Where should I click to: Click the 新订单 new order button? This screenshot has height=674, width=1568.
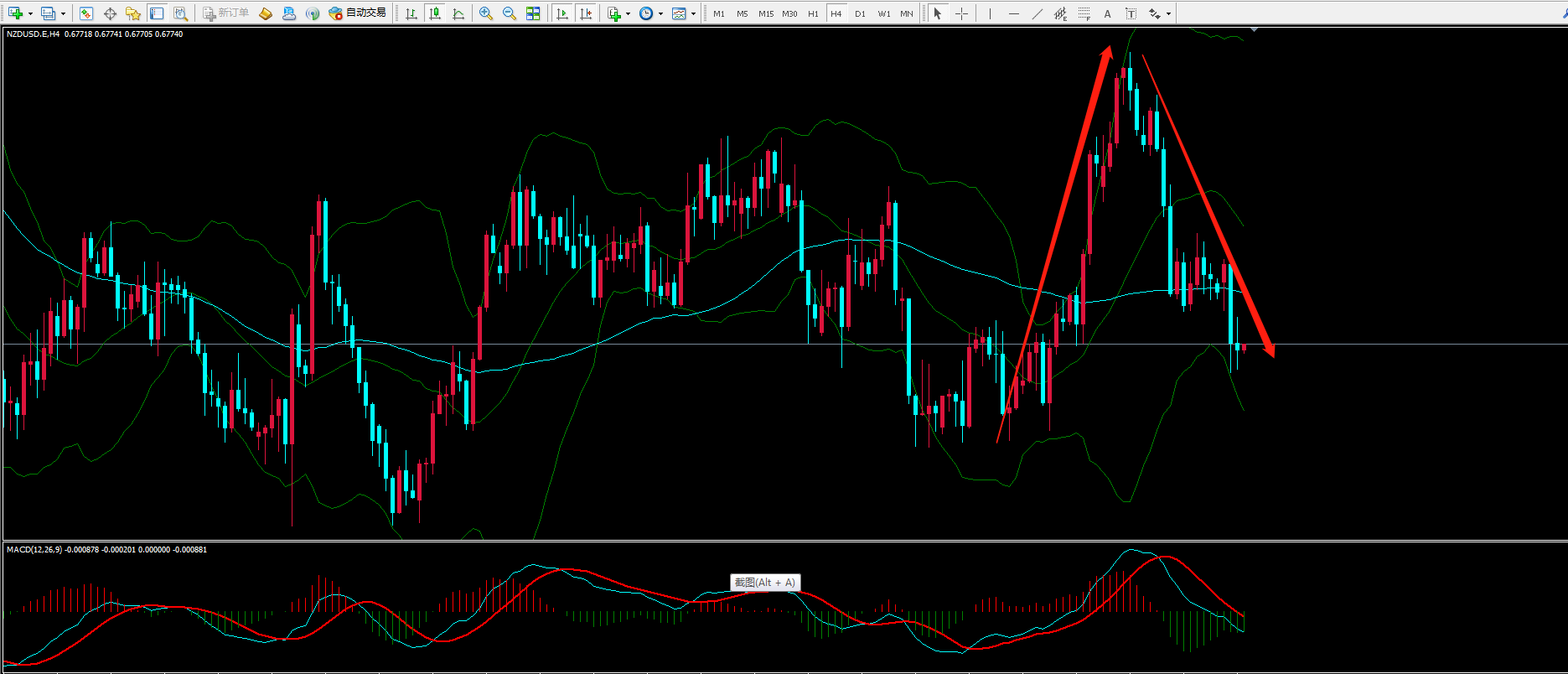coord(226,13)
